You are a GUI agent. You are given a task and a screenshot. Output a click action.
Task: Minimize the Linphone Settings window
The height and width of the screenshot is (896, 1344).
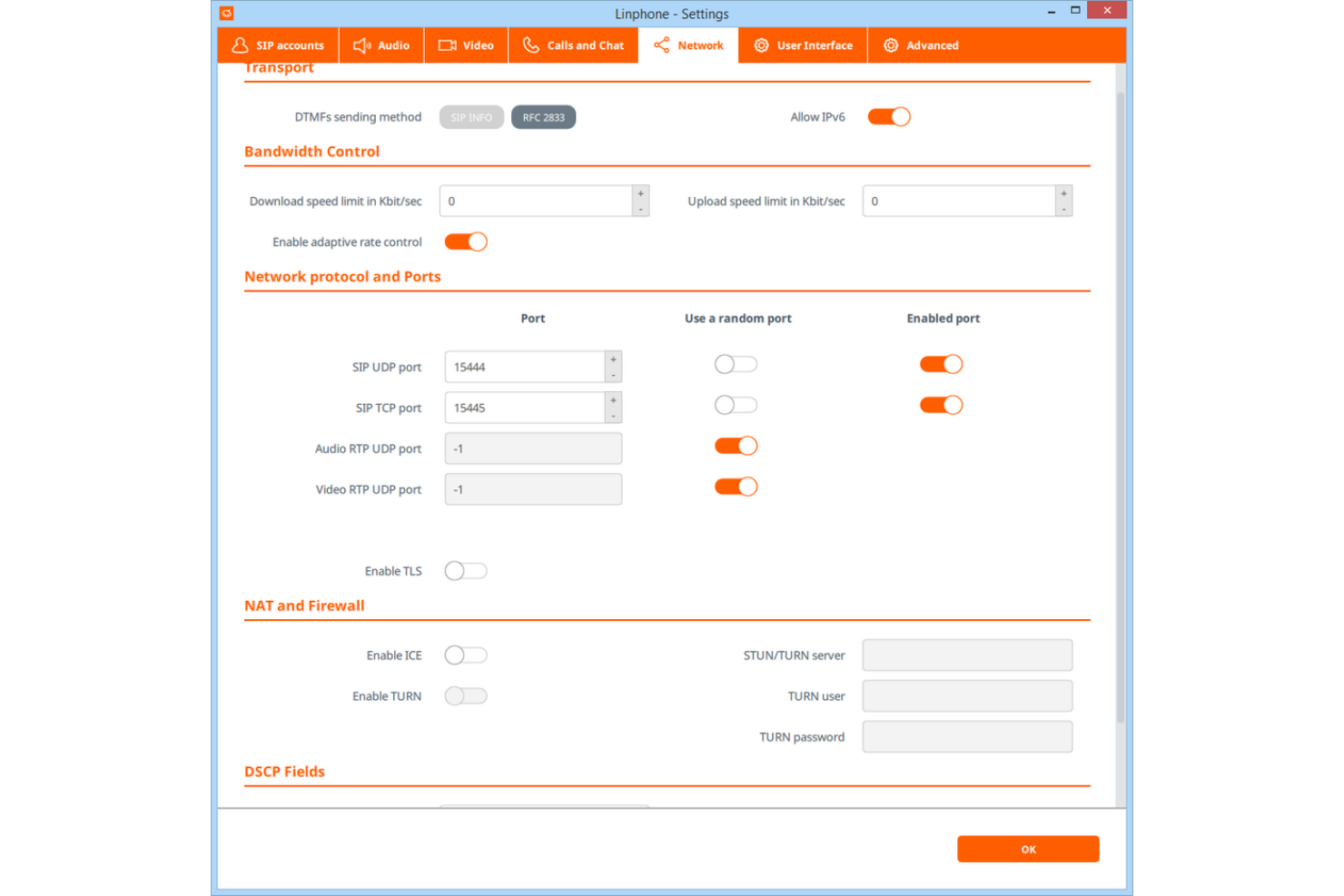1051,12
